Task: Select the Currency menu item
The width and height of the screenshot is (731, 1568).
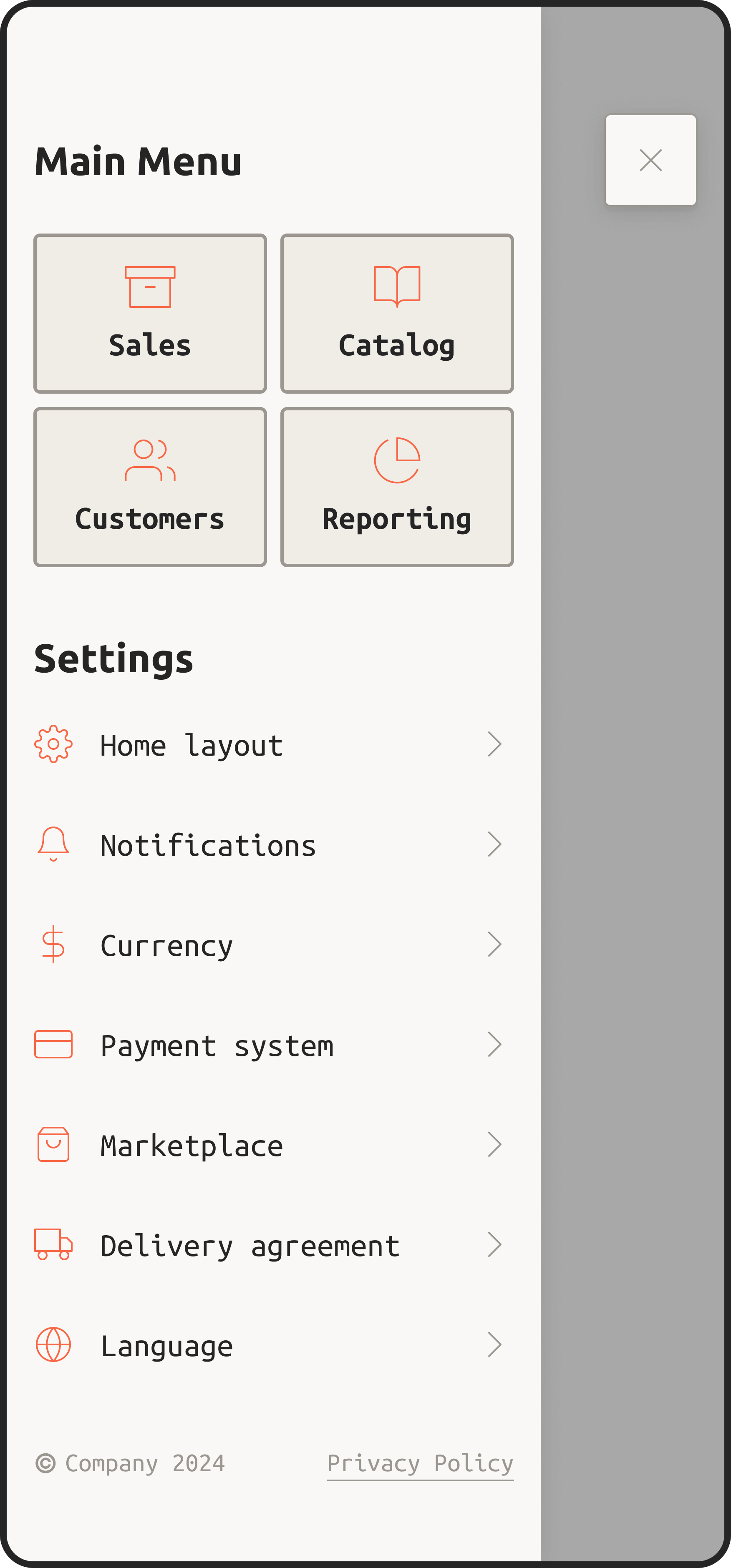Action: point(274,944)
